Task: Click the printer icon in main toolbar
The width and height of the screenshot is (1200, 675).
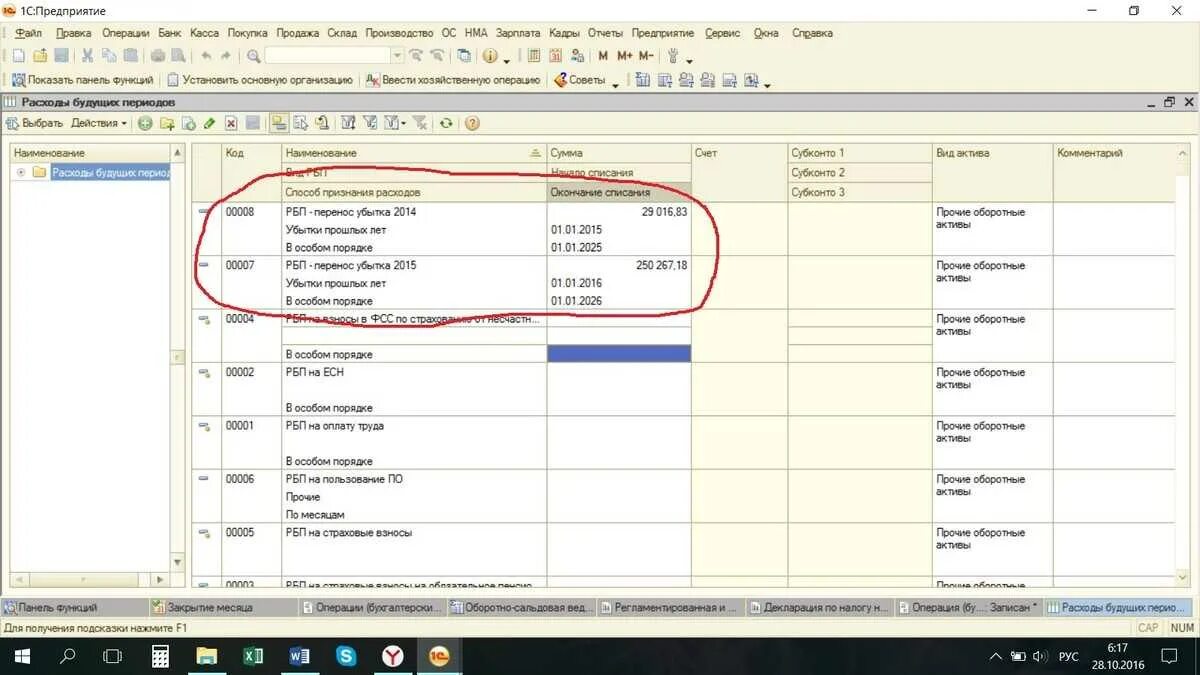Action: (x=158, y=56)
